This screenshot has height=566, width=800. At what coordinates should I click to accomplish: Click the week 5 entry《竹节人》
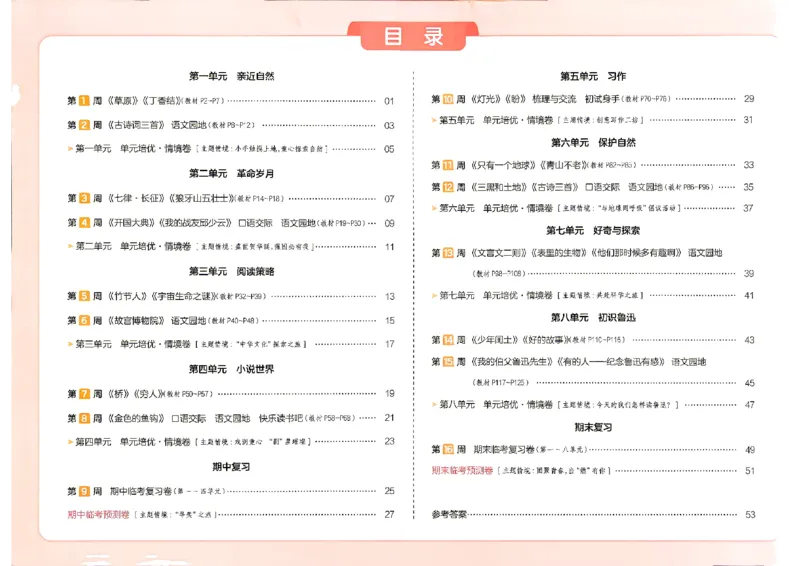[x=231, y=296]
